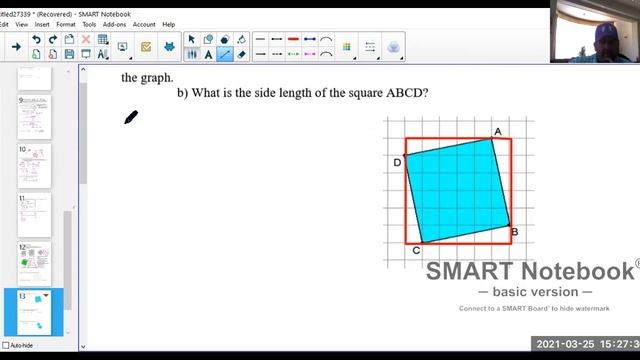Select the Shapes tool

208,39
